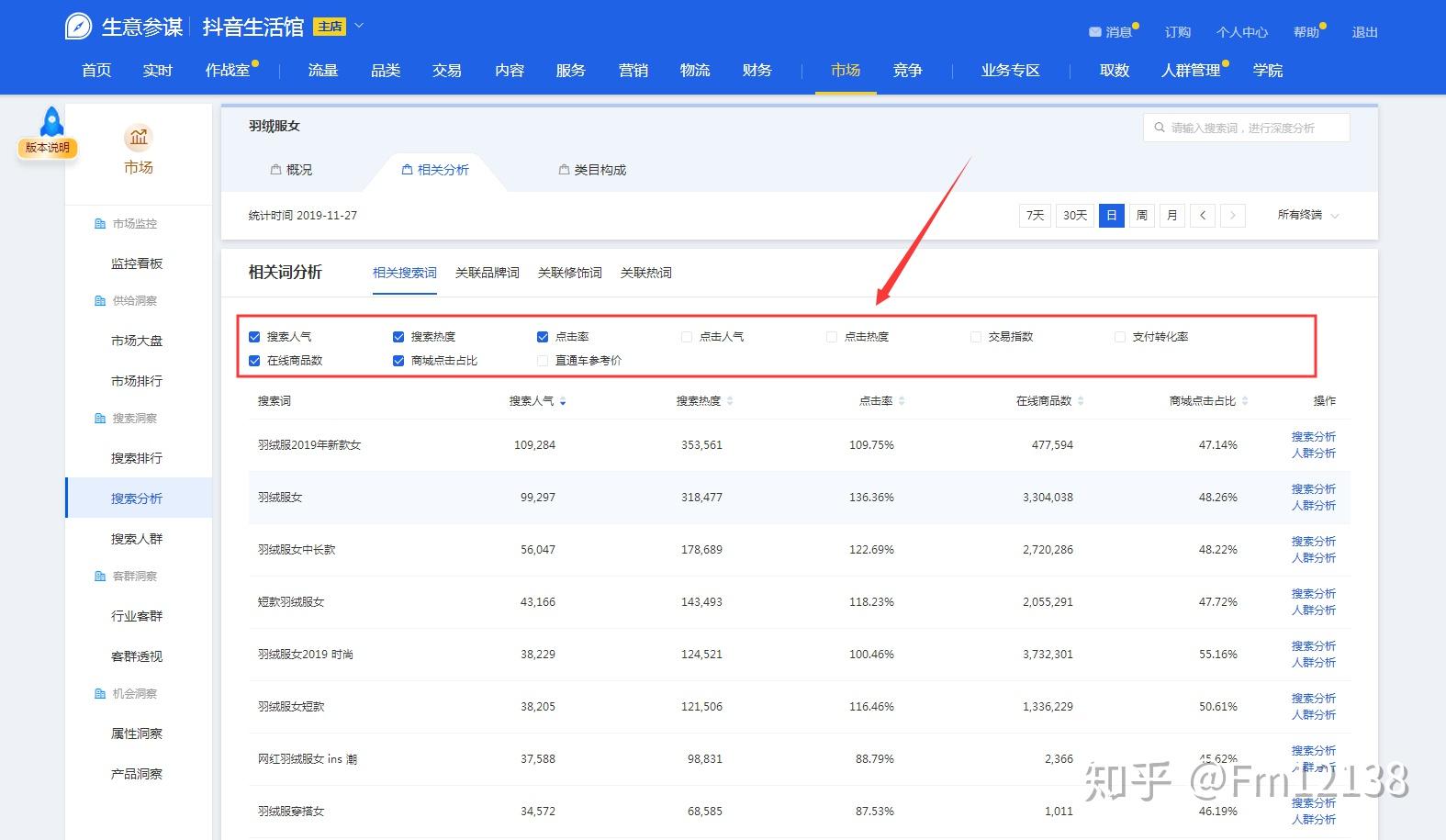The width and height of the screenshot is (1446, 840).
Task: Sort table by 点击率 column arrows
Action: [x=902, y=401]
